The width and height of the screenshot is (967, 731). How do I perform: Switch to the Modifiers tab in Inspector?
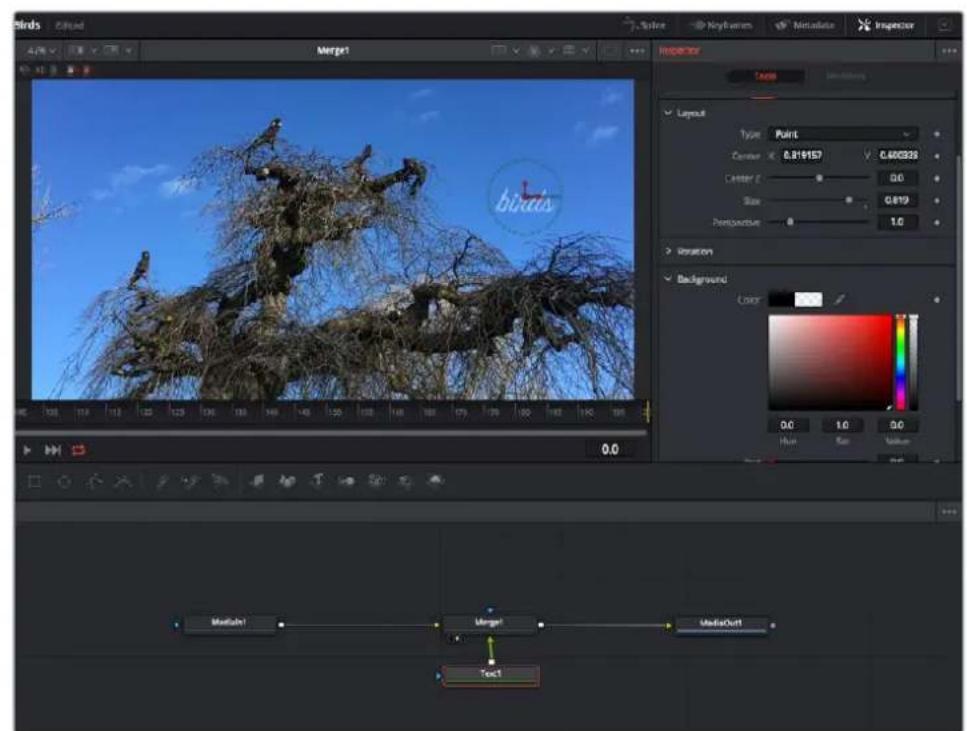pos(846,76)
